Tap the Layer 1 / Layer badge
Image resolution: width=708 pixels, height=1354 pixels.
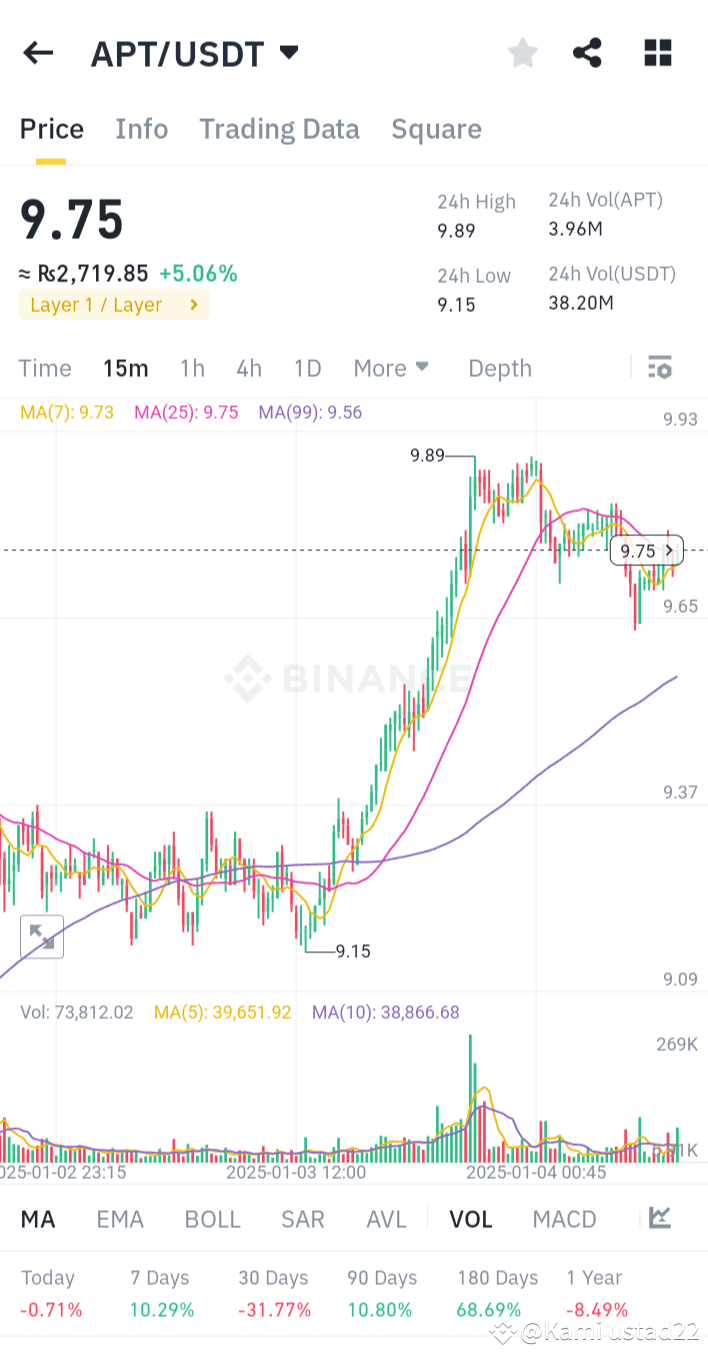[113, 305]
